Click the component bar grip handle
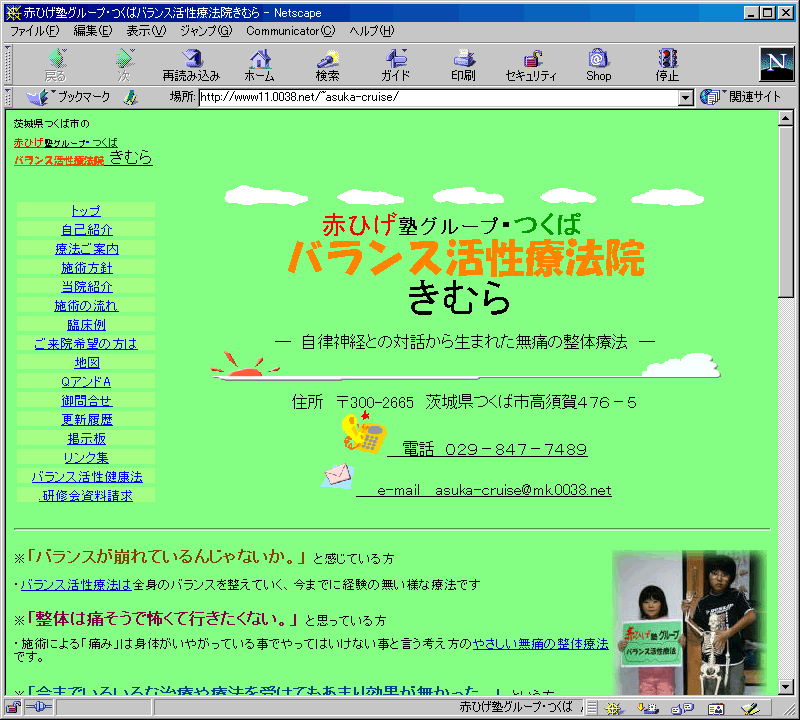This screenshot has width=800, height=720. [x=591, y=708]
